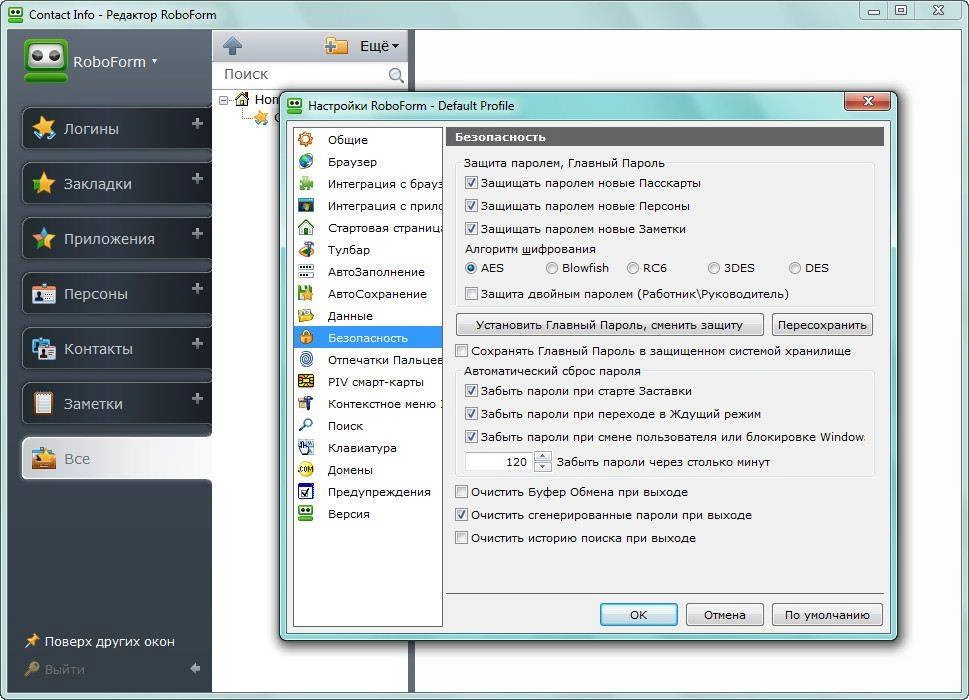
Task: Click the АвтоЗаполнение form icon
Action: pyautogui.click(x=306, y=271)
